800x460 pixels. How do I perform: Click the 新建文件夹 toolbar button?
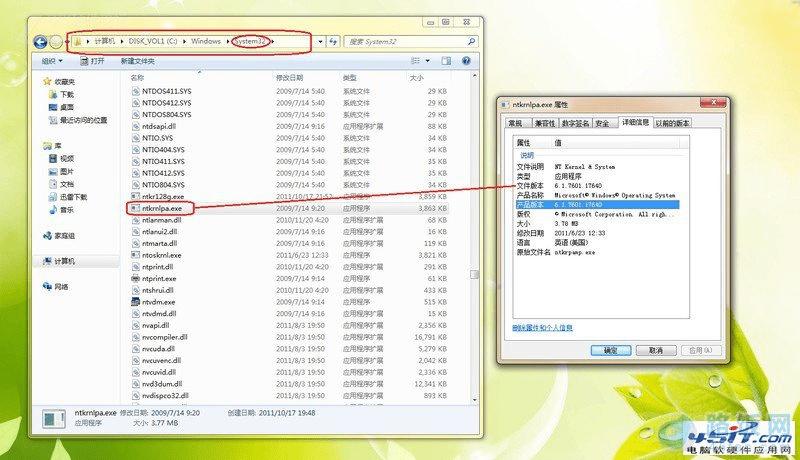coord(137,61)
